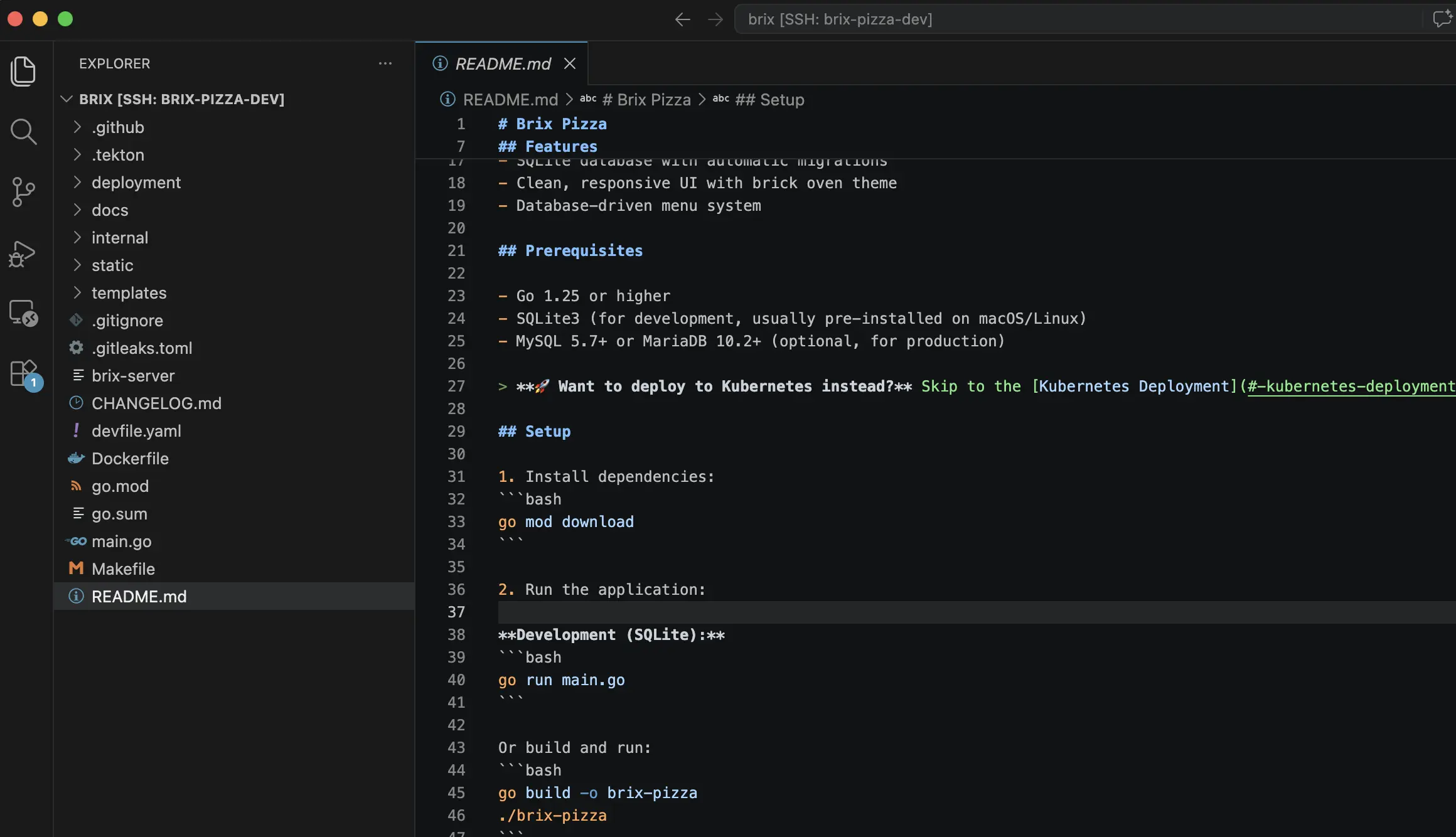The image size is (1456, 837).
Task: Click README.md in the breadcrumb
Action: pos(510,100)
